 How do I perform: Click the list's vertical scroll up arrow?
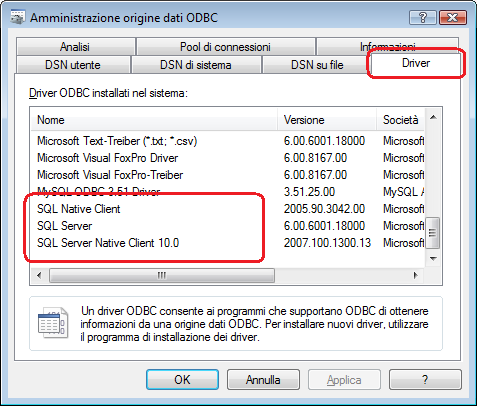point(433,117)
